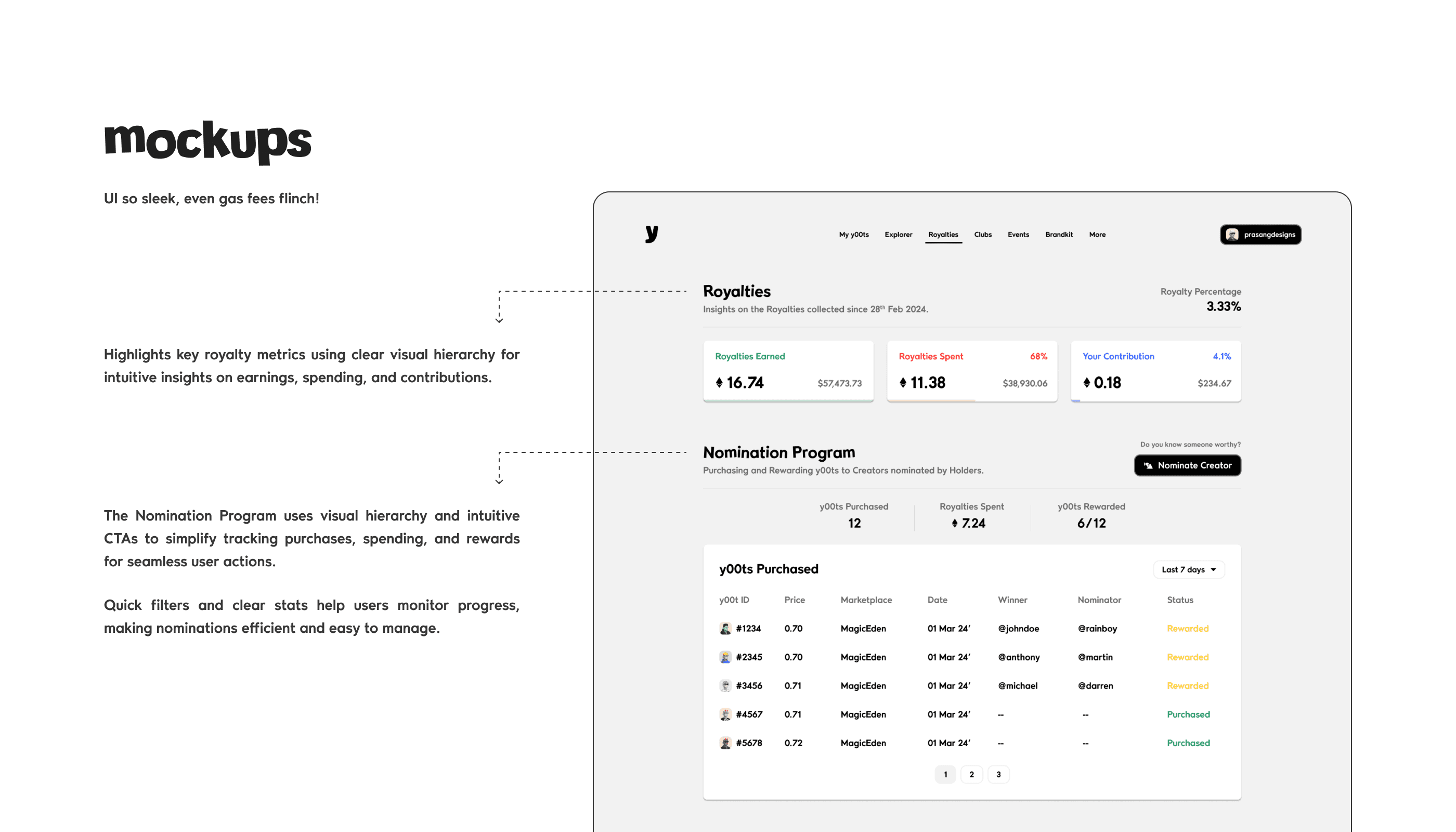Click the y00ts logo icon
Screen dimensions: 1456x832
(x=652, y=233)
